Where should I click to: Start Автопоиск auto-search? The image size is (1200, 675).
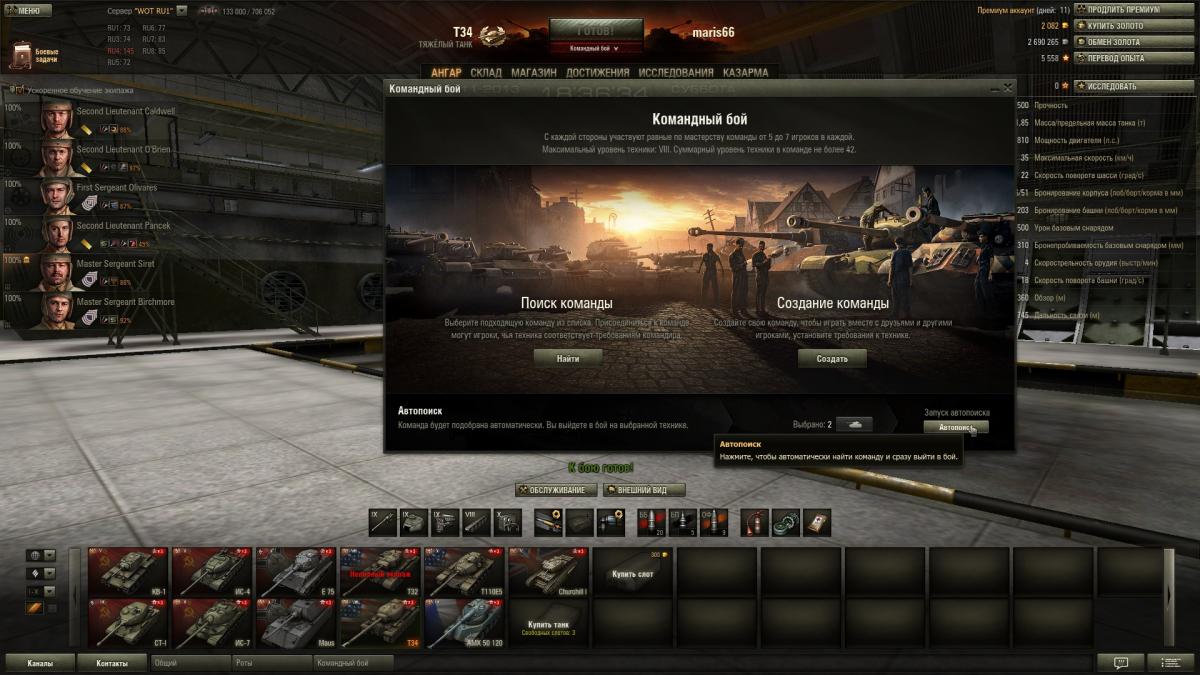point(956,427)
